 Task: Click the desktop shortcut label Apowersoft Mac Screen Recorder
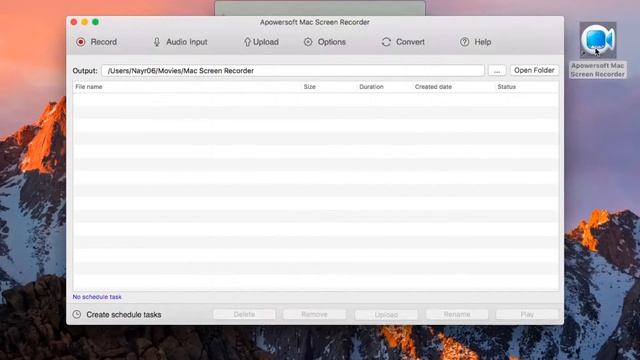coord(598,70)
